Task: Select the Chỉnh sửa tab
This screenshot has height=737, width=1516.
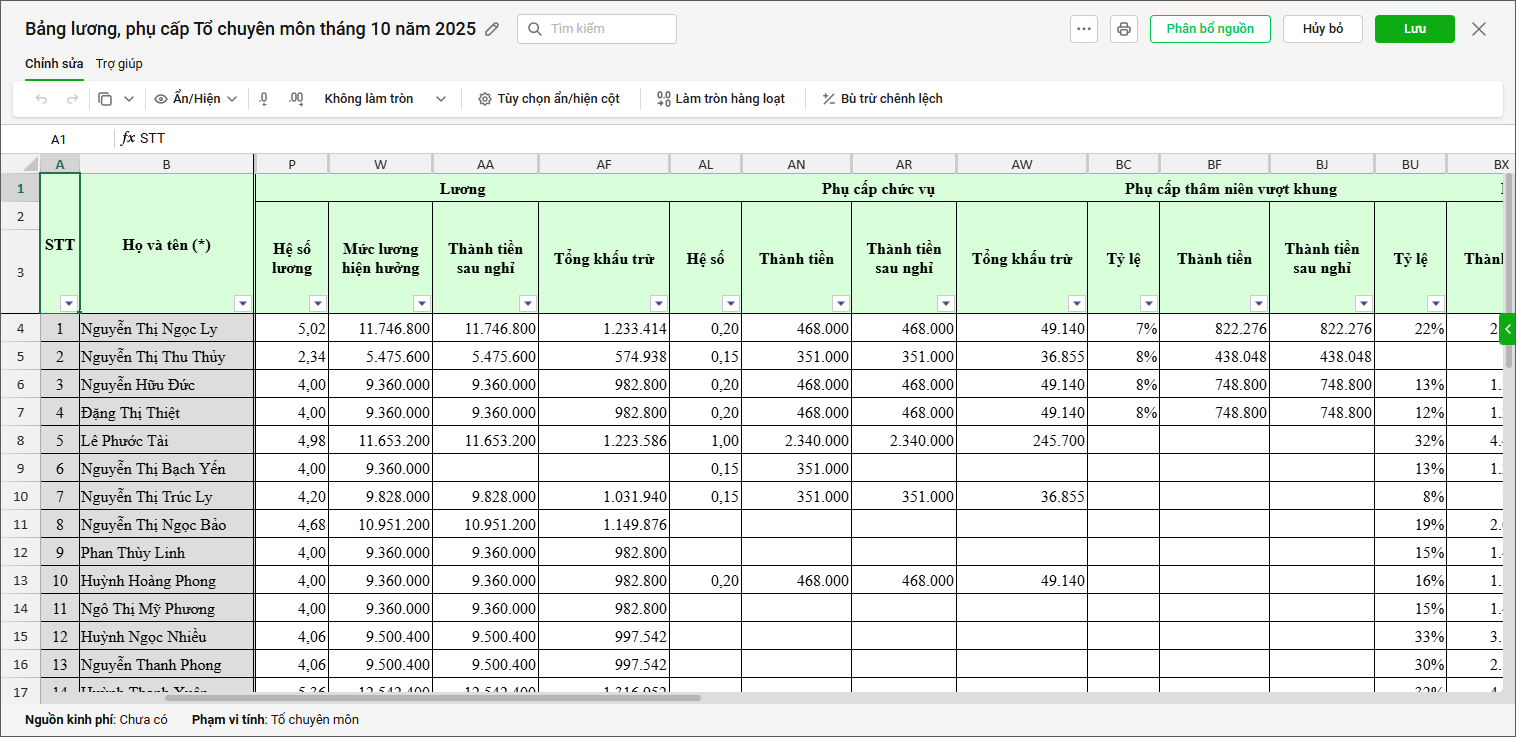Action: pyautogui.click(x=54, y=64)
